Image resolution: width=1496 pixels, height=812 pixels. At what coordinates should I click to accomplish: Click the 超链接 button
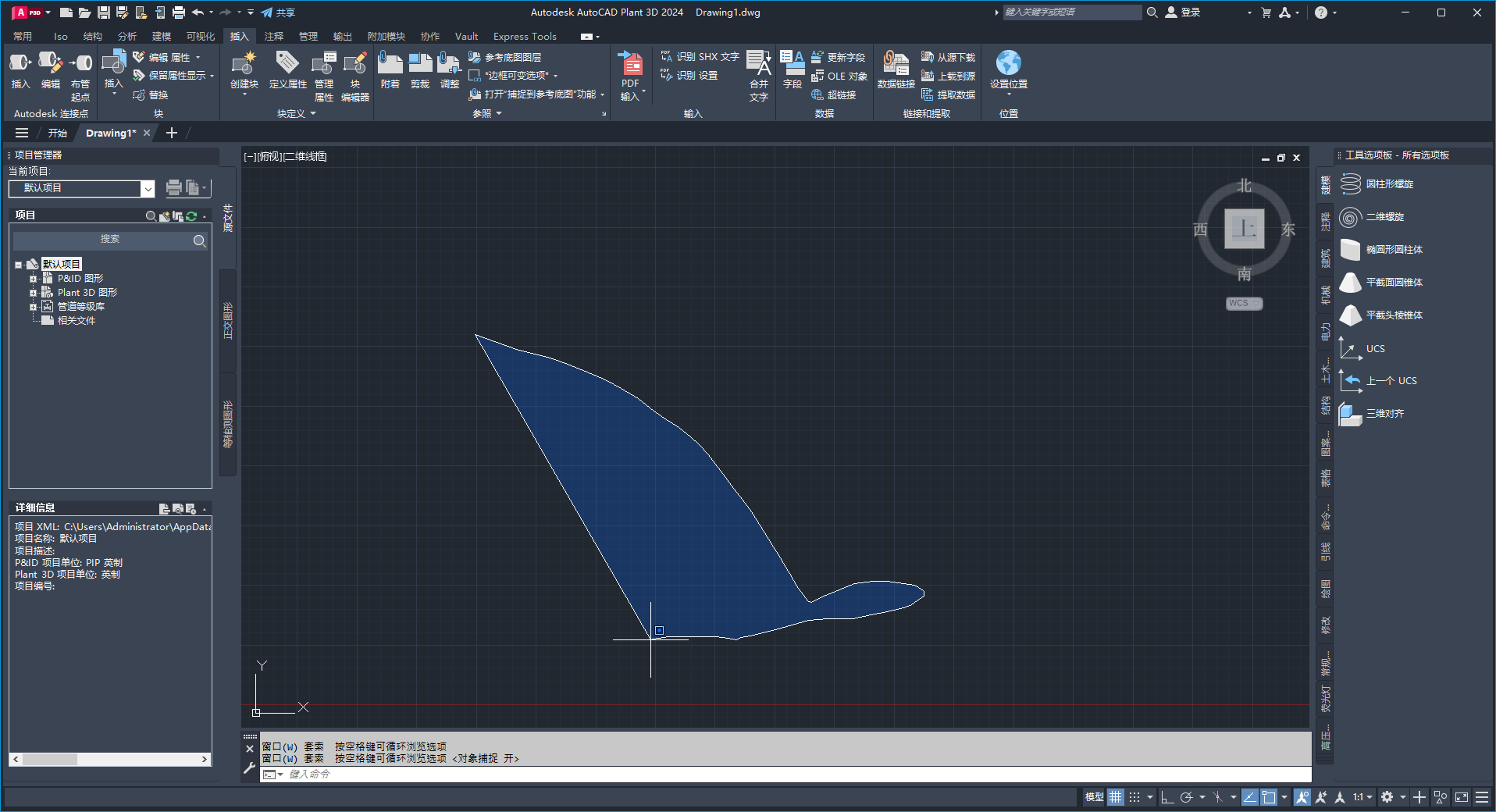click(x=834, y=95)
